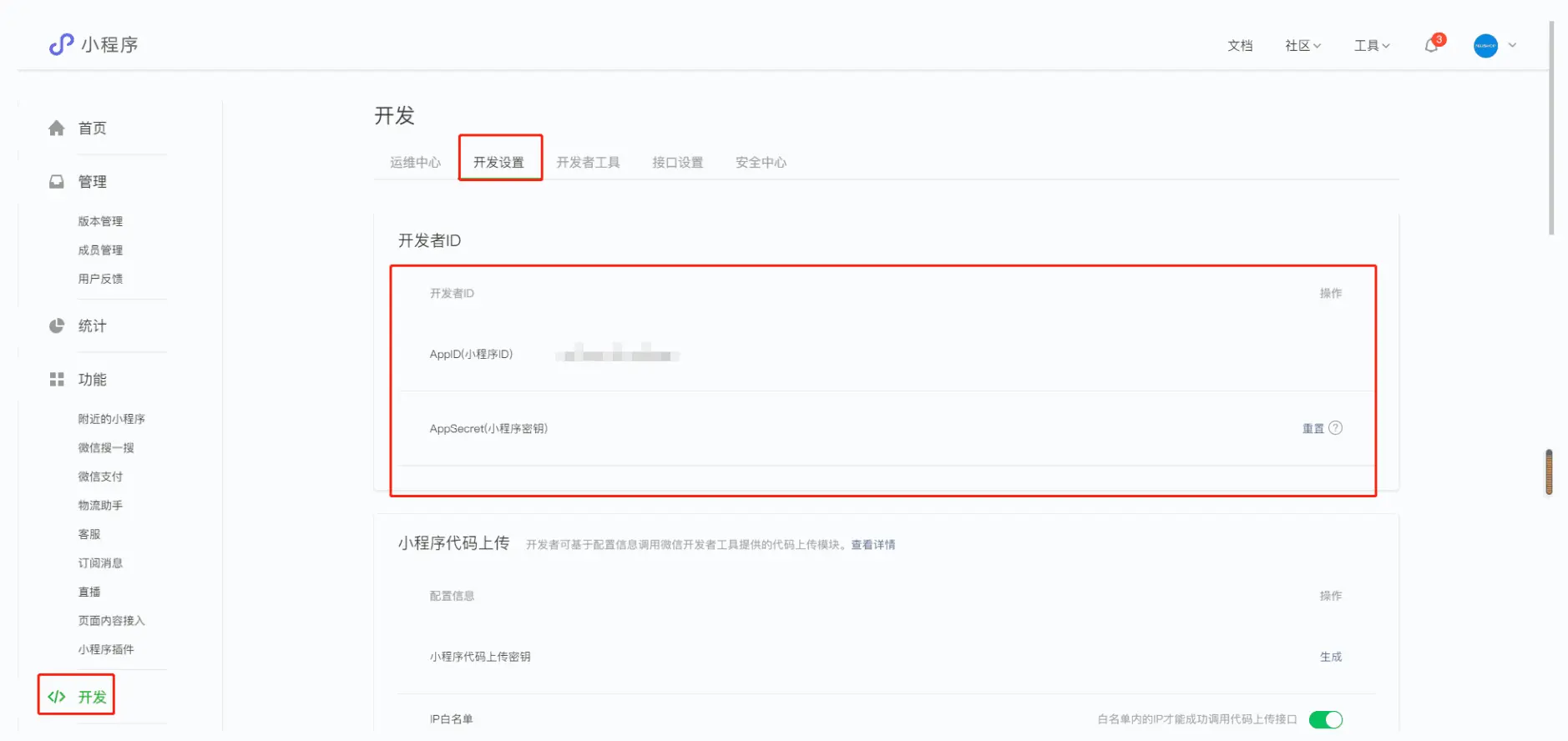1568x741 pixels.
Task: Click the 管理 inbox icon
Action: pos(57,182)
